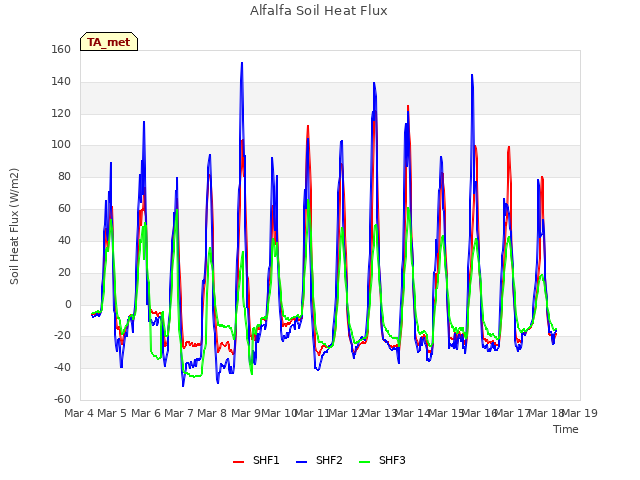
Task: Click the 'Mar 8' x-axis tick label
Action: 212,413
